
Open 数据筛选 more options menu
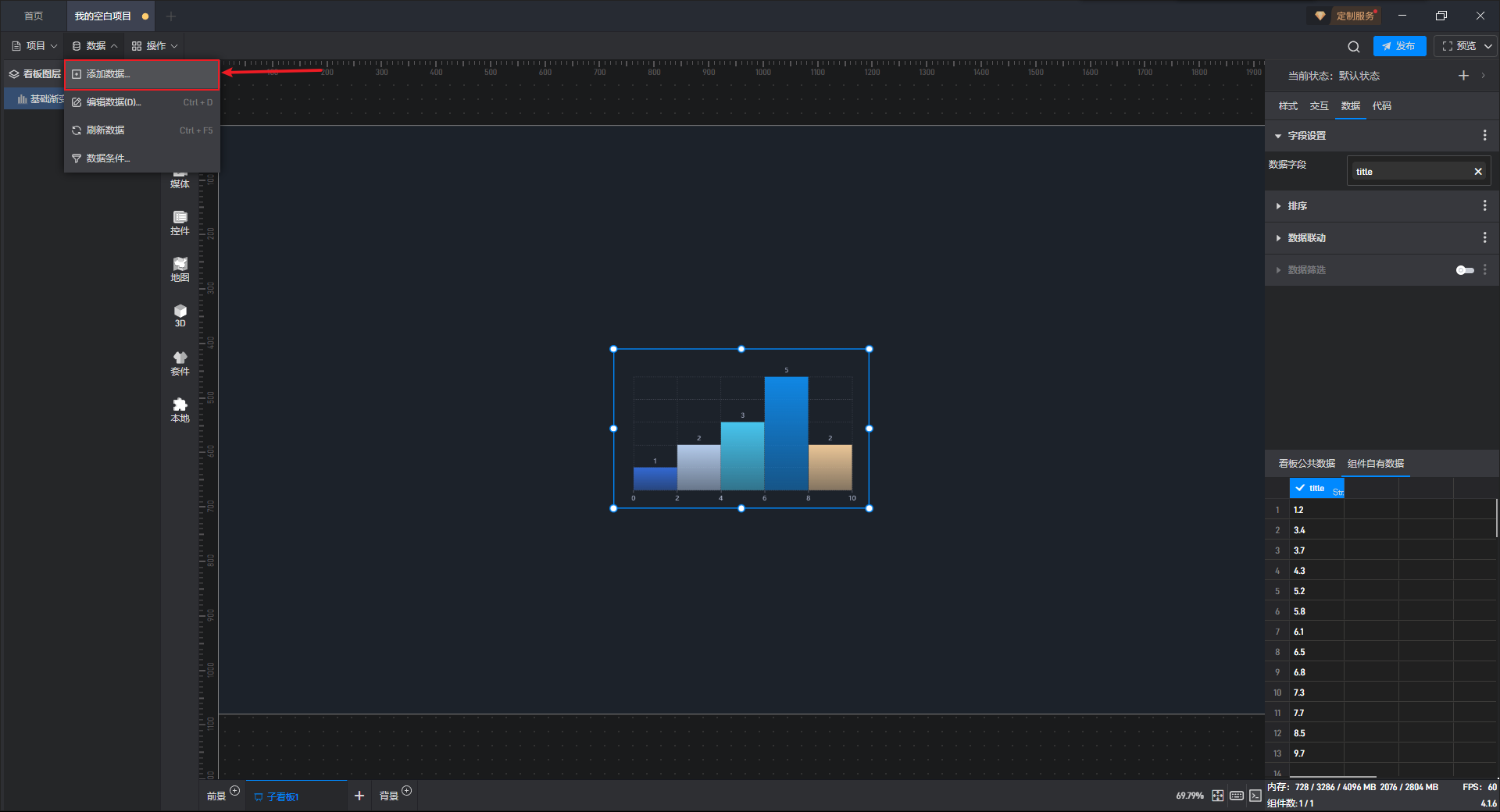(x=1484, y=270)
